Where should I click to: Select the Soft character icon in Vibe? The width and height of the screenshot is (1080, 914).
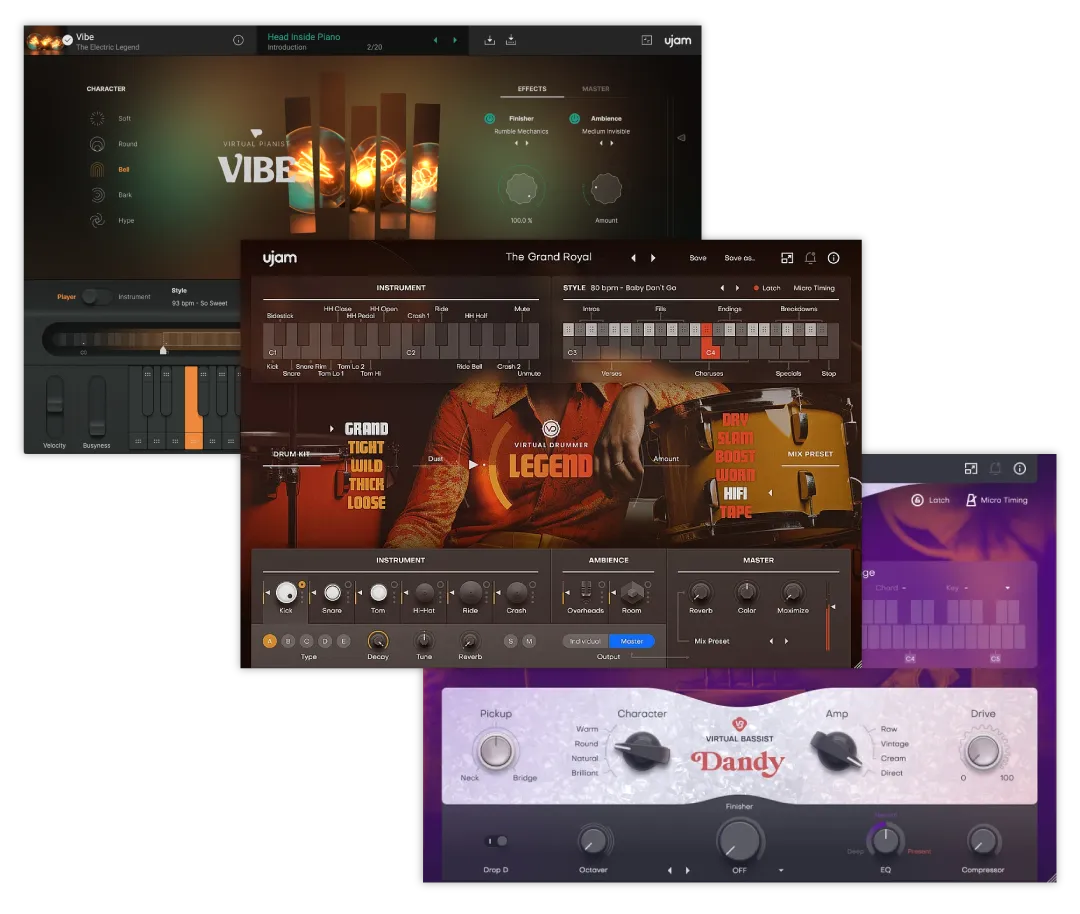point(97,118)
